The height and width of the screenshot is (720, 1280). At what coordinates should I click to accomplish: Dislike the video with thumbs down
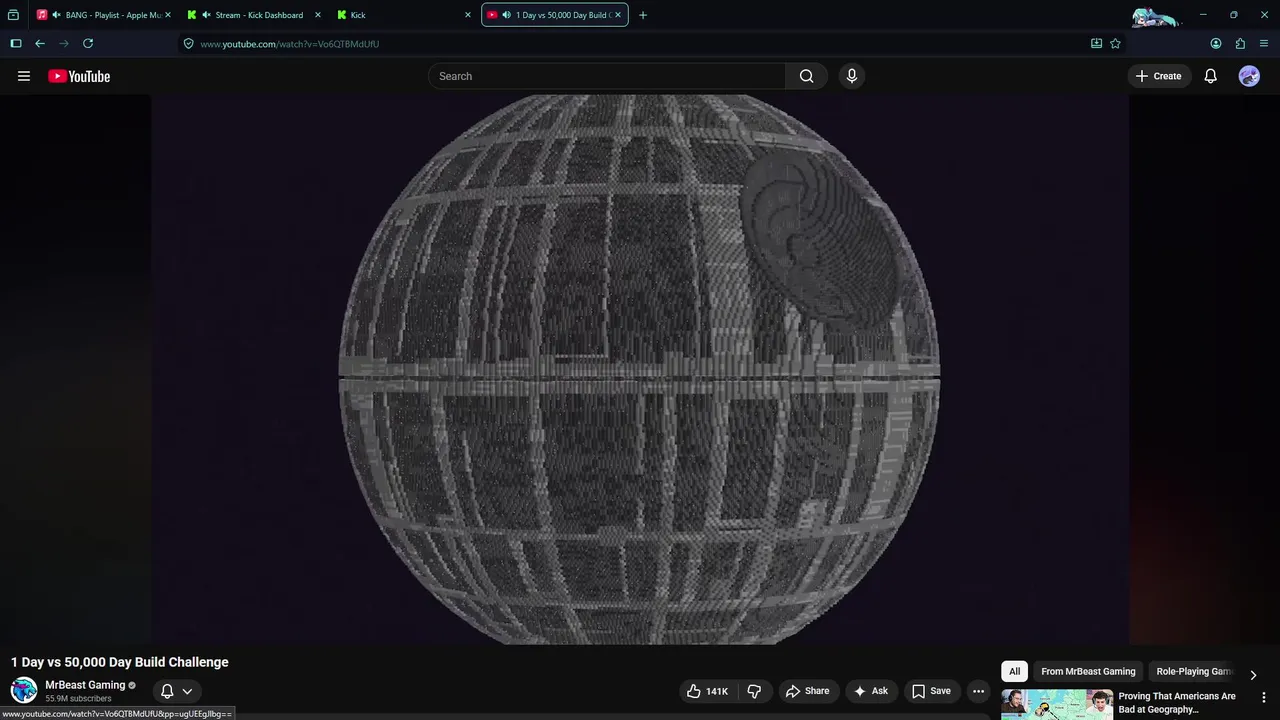(754, 691)
